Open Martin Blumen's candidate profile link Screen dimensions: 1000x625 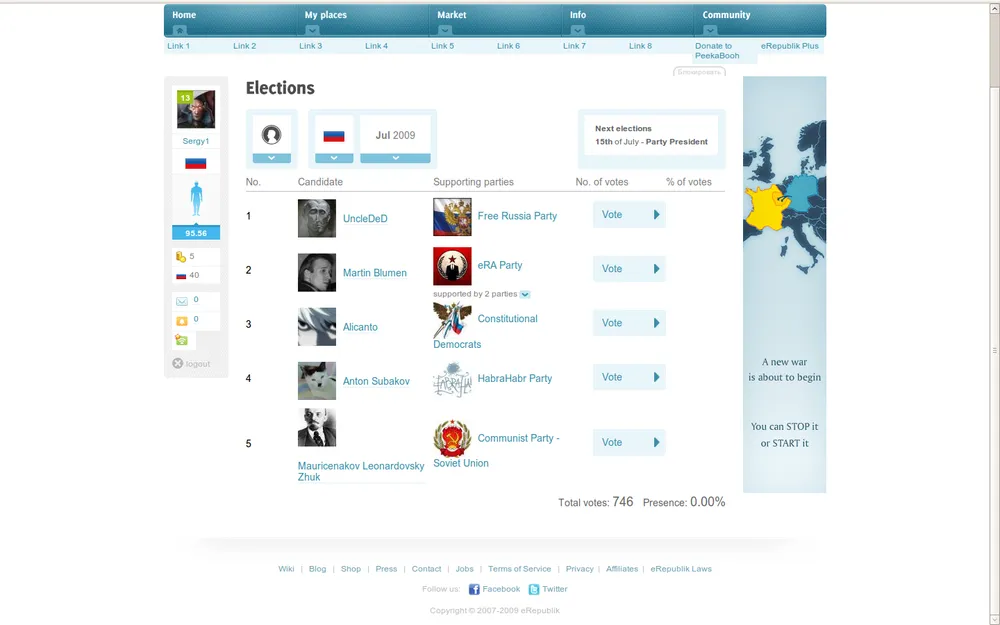click(x=374, y=273)
